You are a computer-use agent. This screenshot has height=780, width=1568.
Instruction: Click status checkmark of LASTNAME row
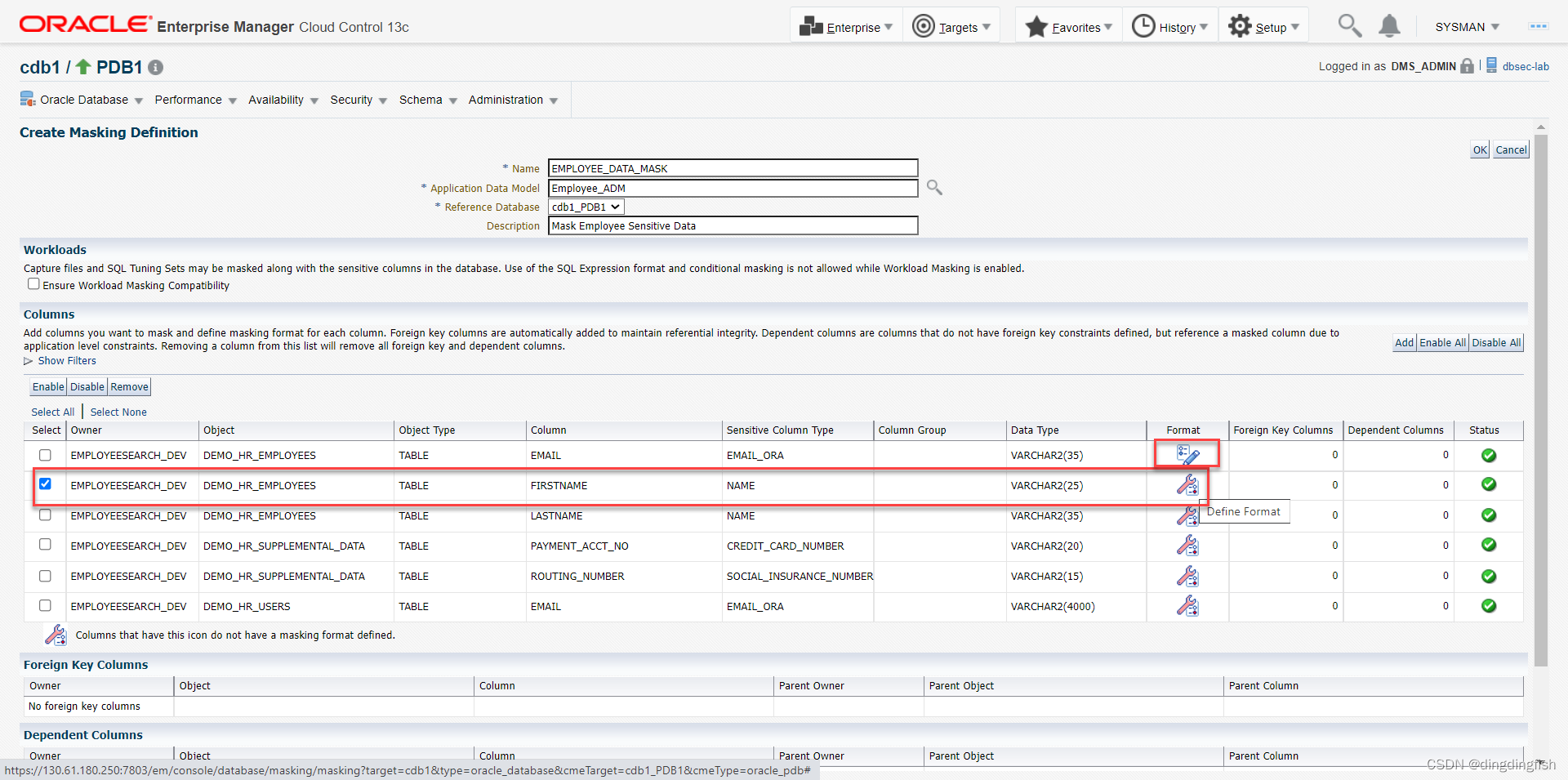[1489, 515]
